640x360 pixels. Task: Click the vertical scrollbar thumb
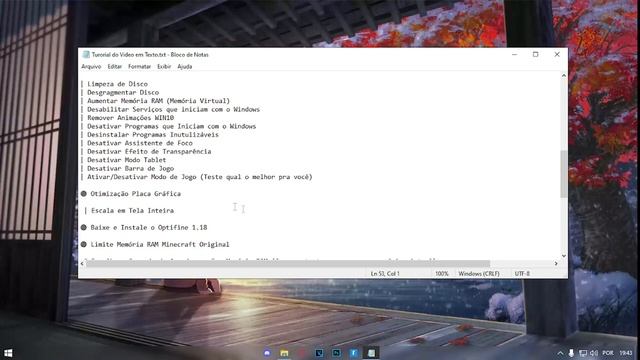564,174
